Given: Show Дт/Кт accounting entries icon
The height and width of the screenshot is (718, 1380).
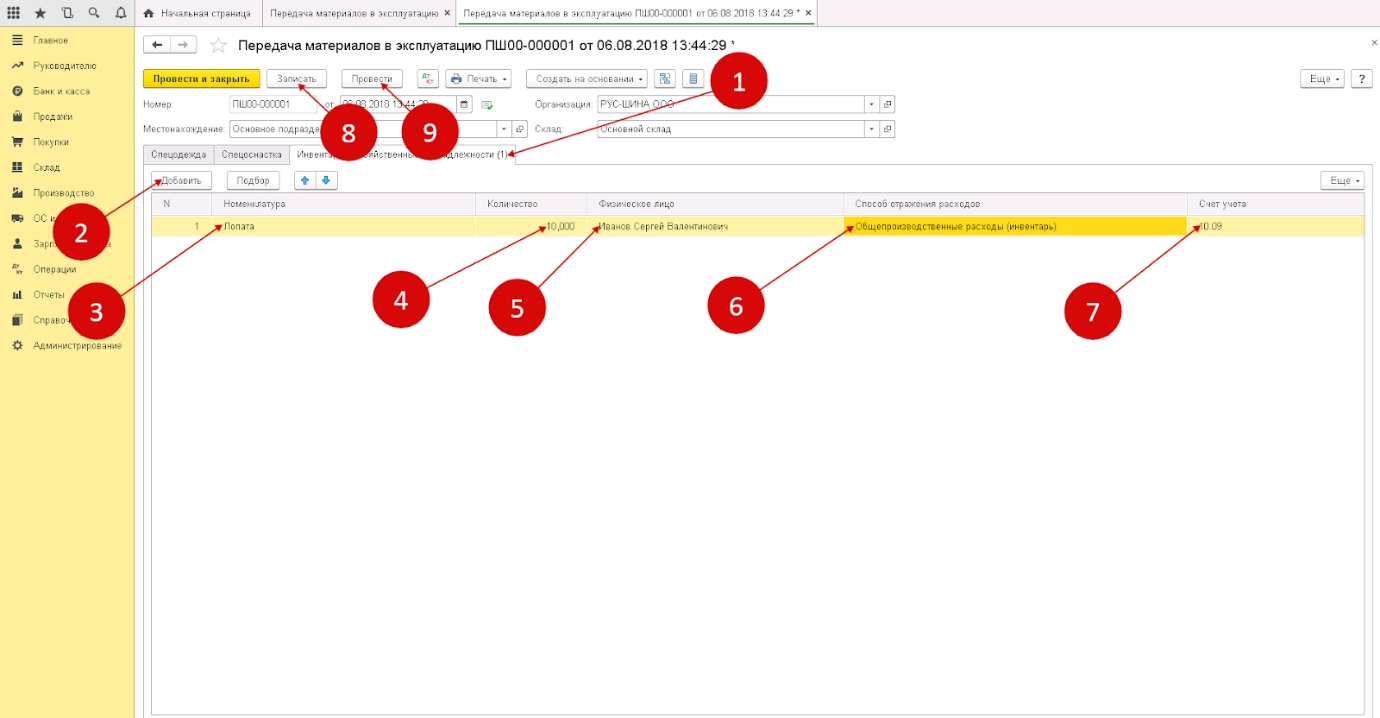Looking at the screenshot, I should point(428,79).
